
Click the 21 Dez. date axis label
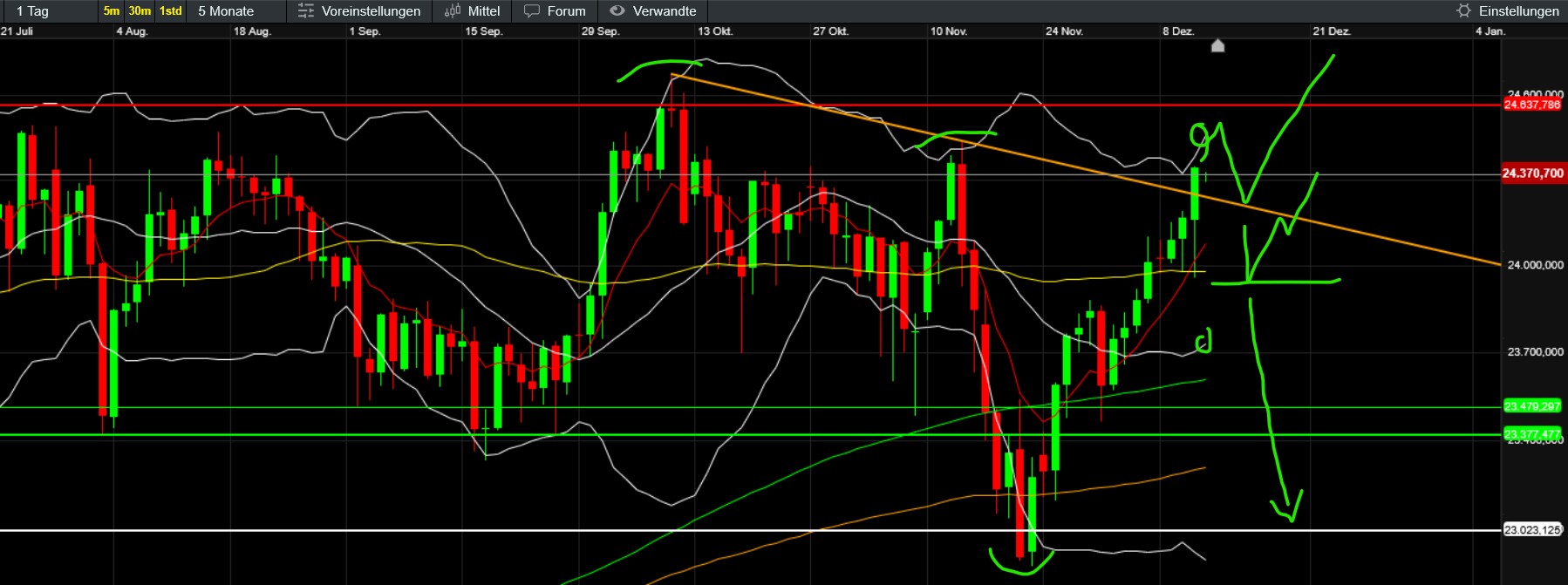pyautogui.click(x=1332, y=31)
